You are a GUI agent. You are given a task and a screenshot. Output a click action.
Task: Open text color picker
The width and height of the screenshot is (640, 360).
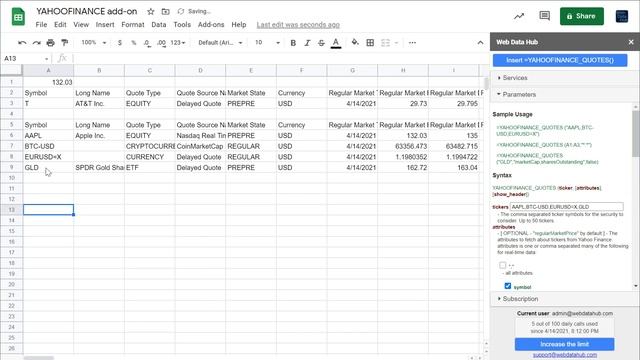[x=336, y=42]
